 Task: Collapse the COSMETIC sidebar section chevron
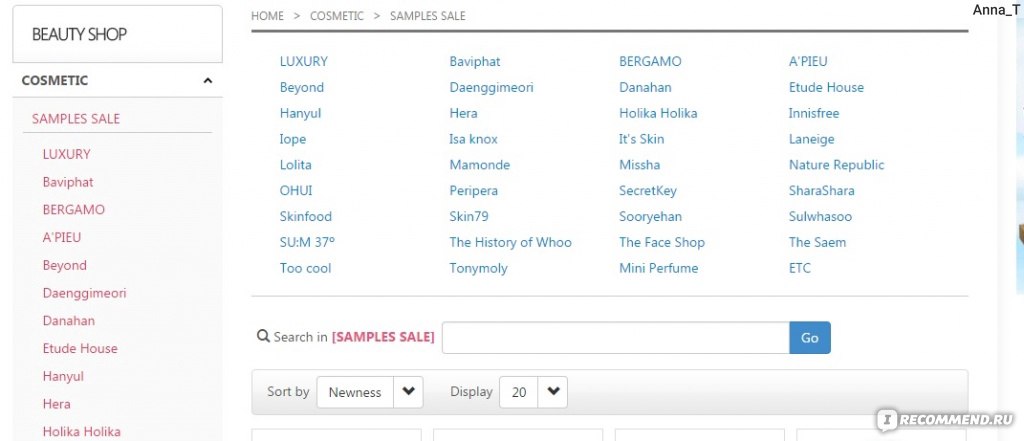(x=208, y=80)
